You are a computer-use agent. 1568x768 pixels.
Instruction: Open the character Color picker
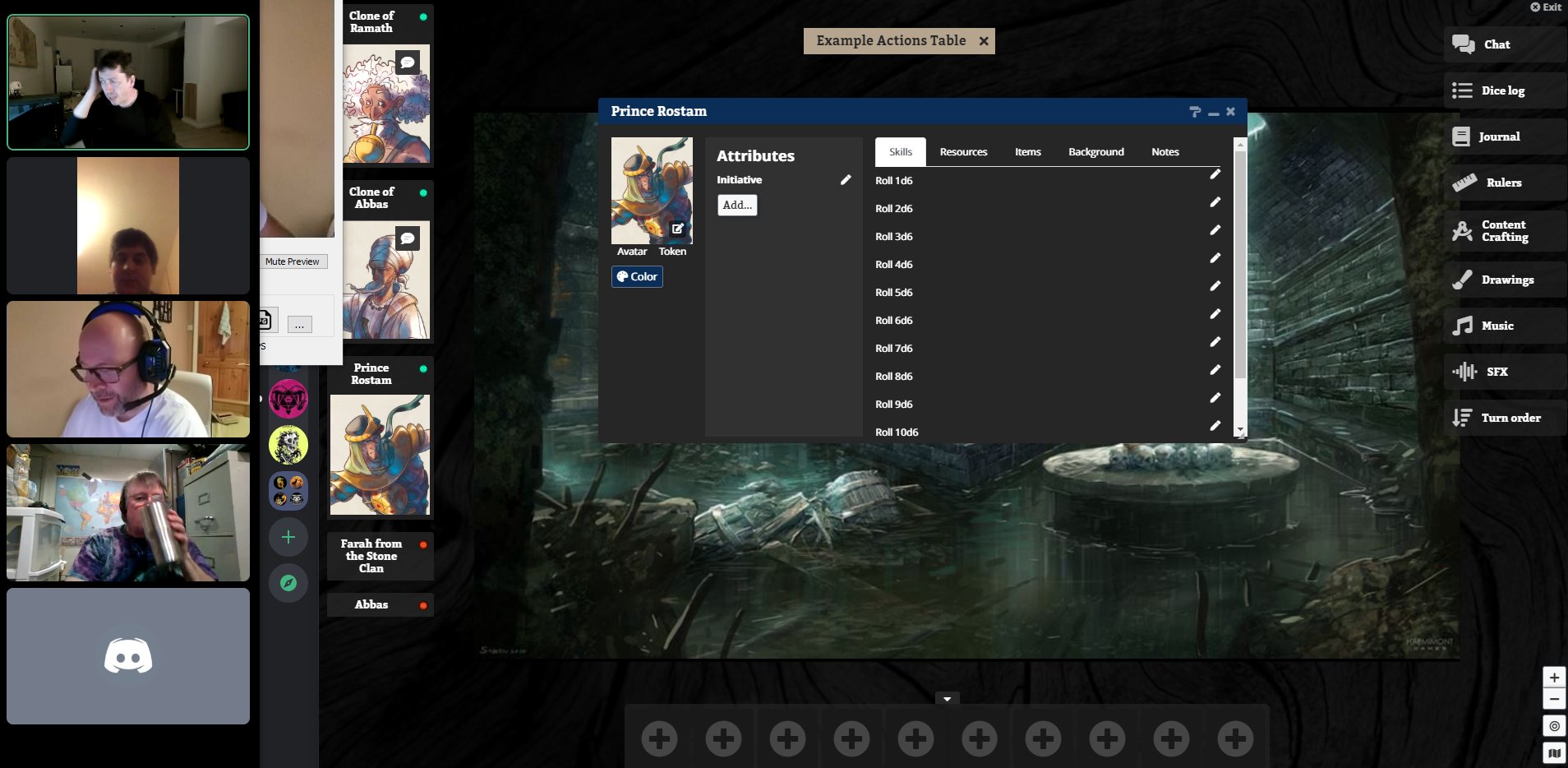pos(637,277)
